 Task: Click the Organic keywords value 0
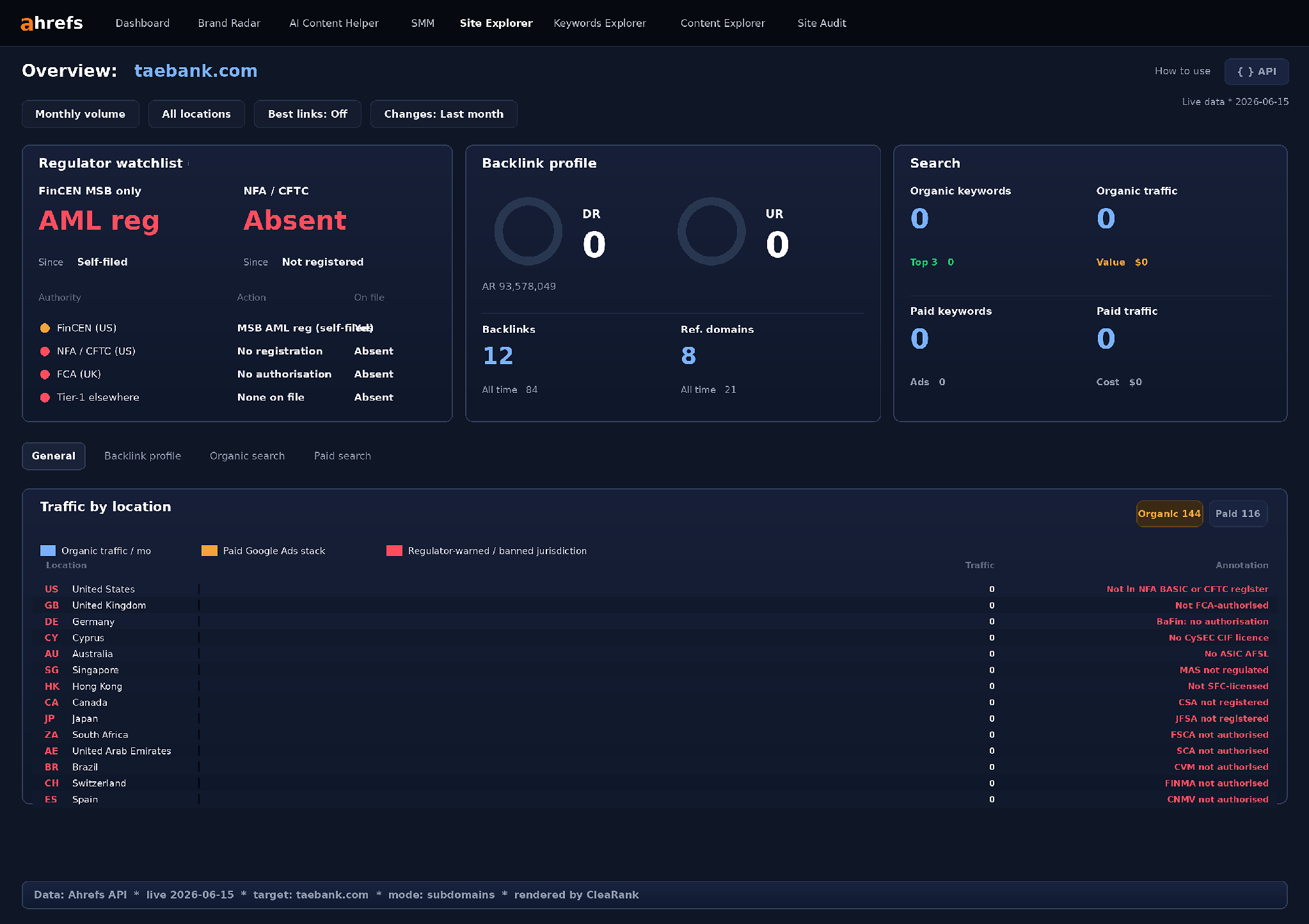919,219
